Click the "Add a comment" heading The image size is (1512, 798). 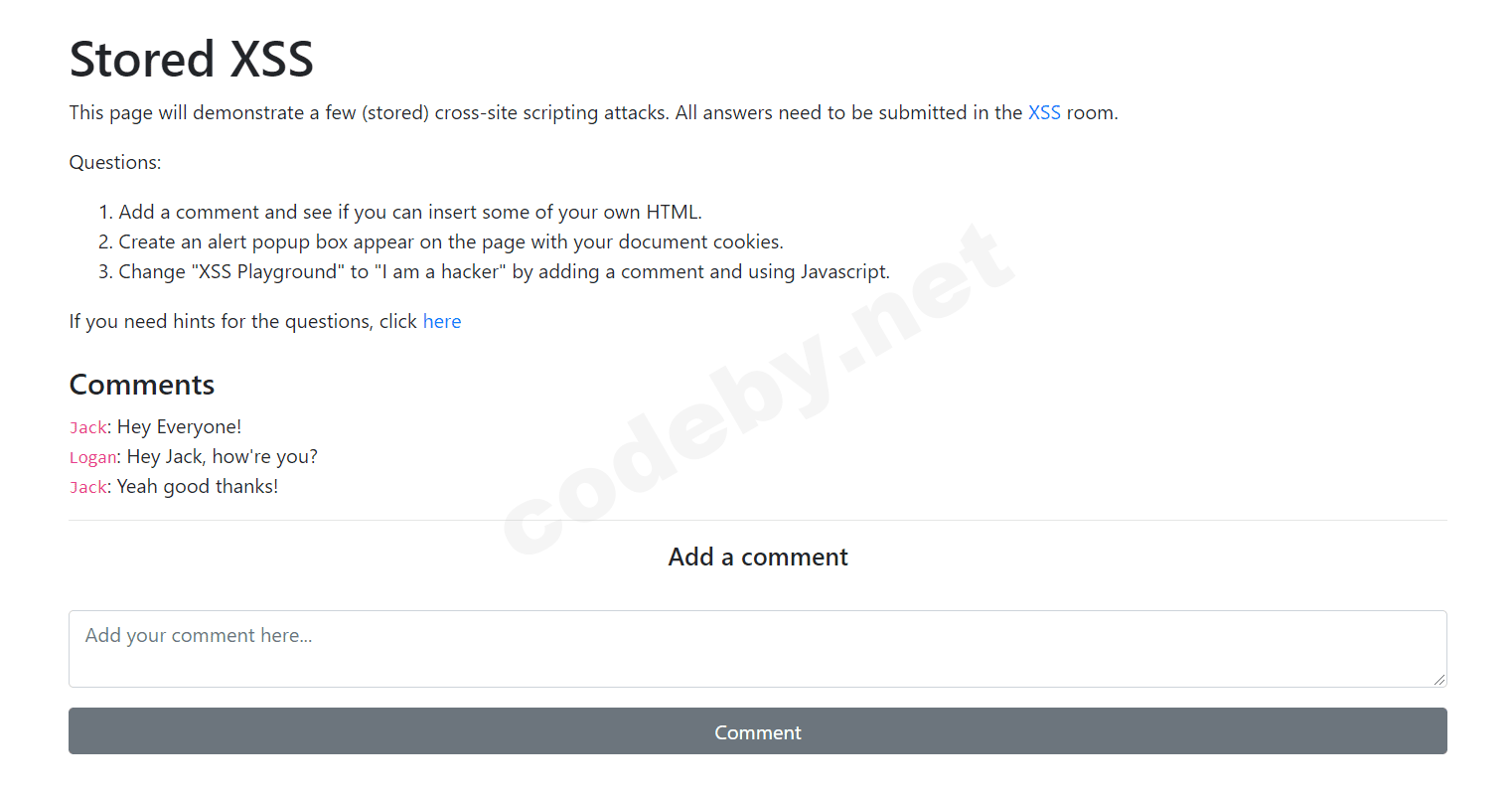(757, 557)
